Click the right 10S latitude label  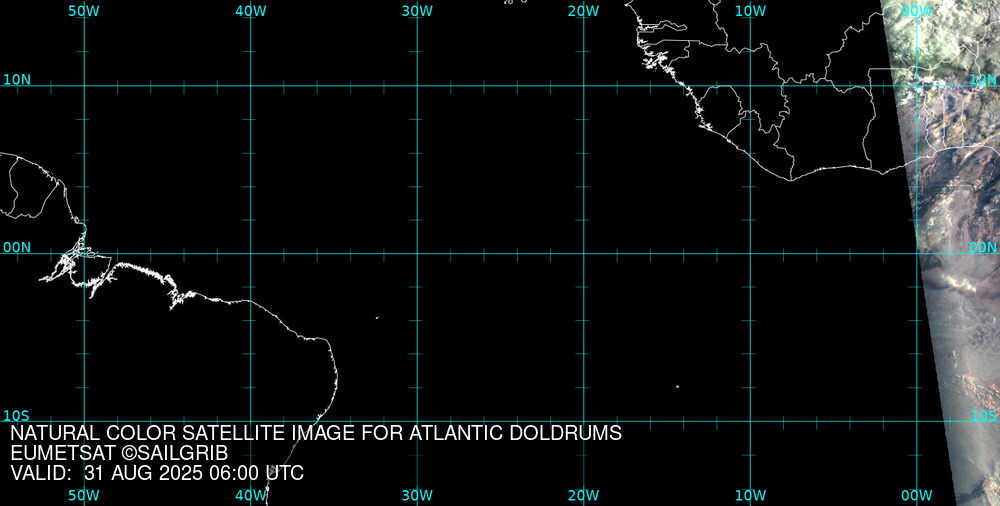tap(982, 416)
